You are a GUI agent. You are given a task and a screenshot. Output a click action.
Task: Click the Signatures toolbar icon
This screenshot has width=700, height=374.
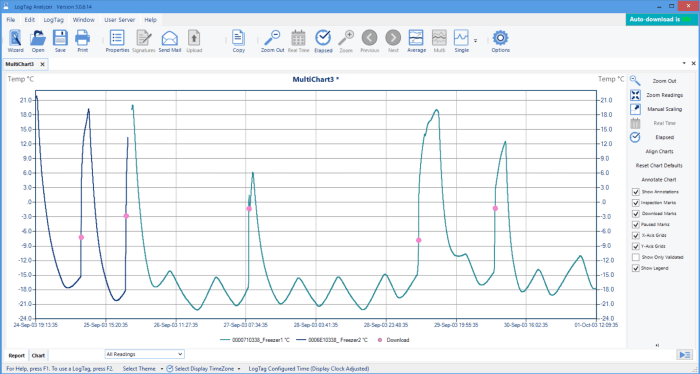click(x=144, y=41)
